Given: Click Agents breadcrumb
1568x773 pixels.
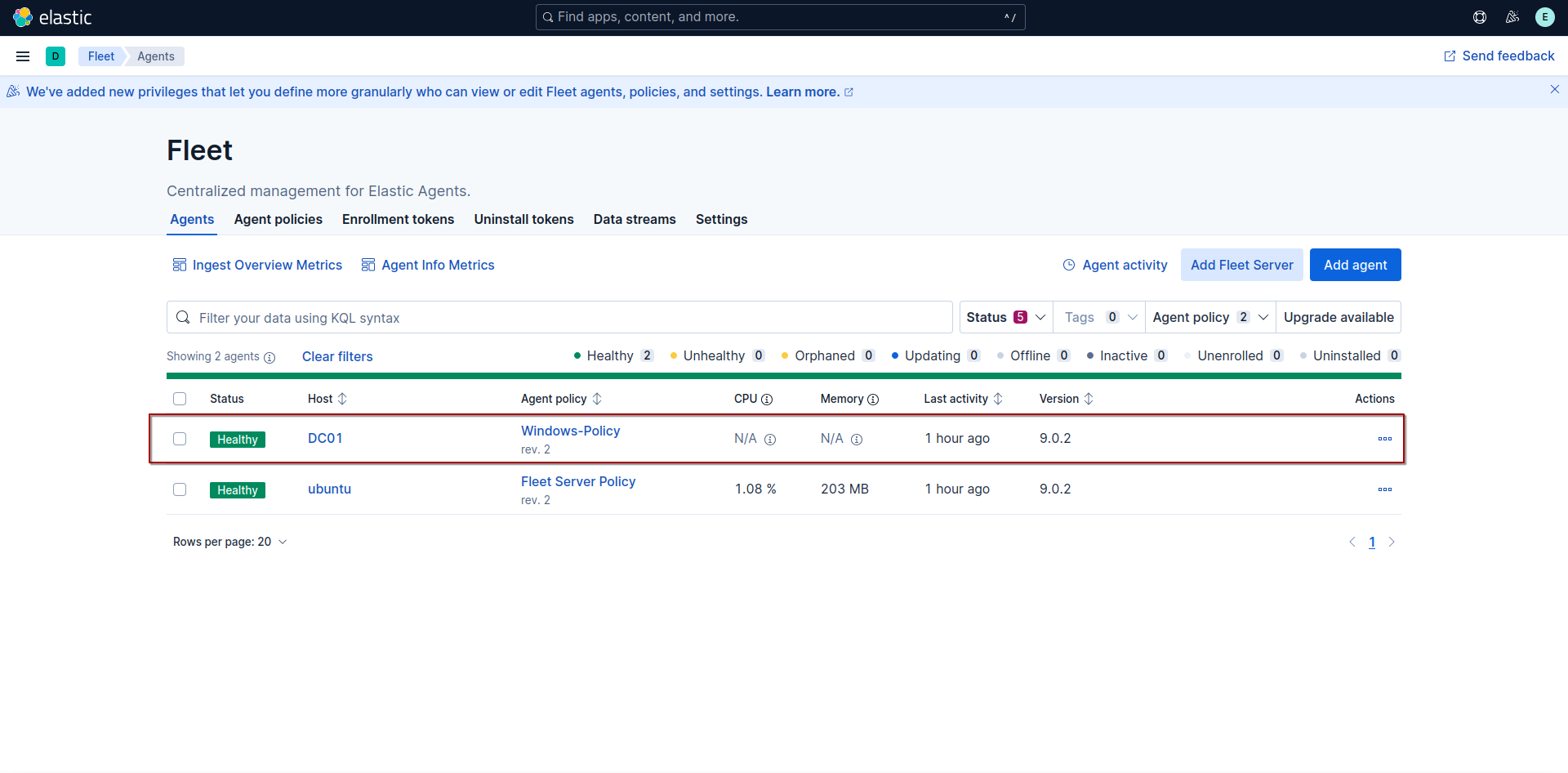Looking at the screenshot, I should (x=156, y=56).
